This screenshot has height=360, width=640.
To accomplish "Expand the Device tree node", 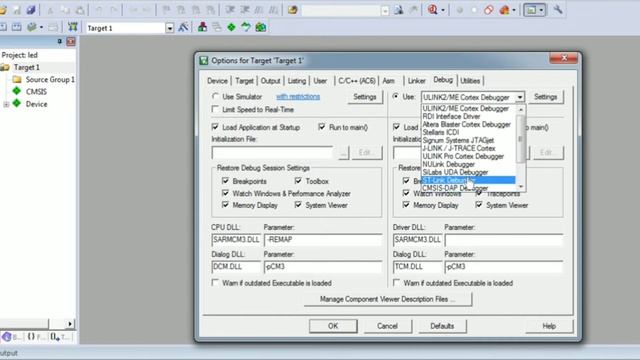I will pyautogui.click(x=6, y=104).
